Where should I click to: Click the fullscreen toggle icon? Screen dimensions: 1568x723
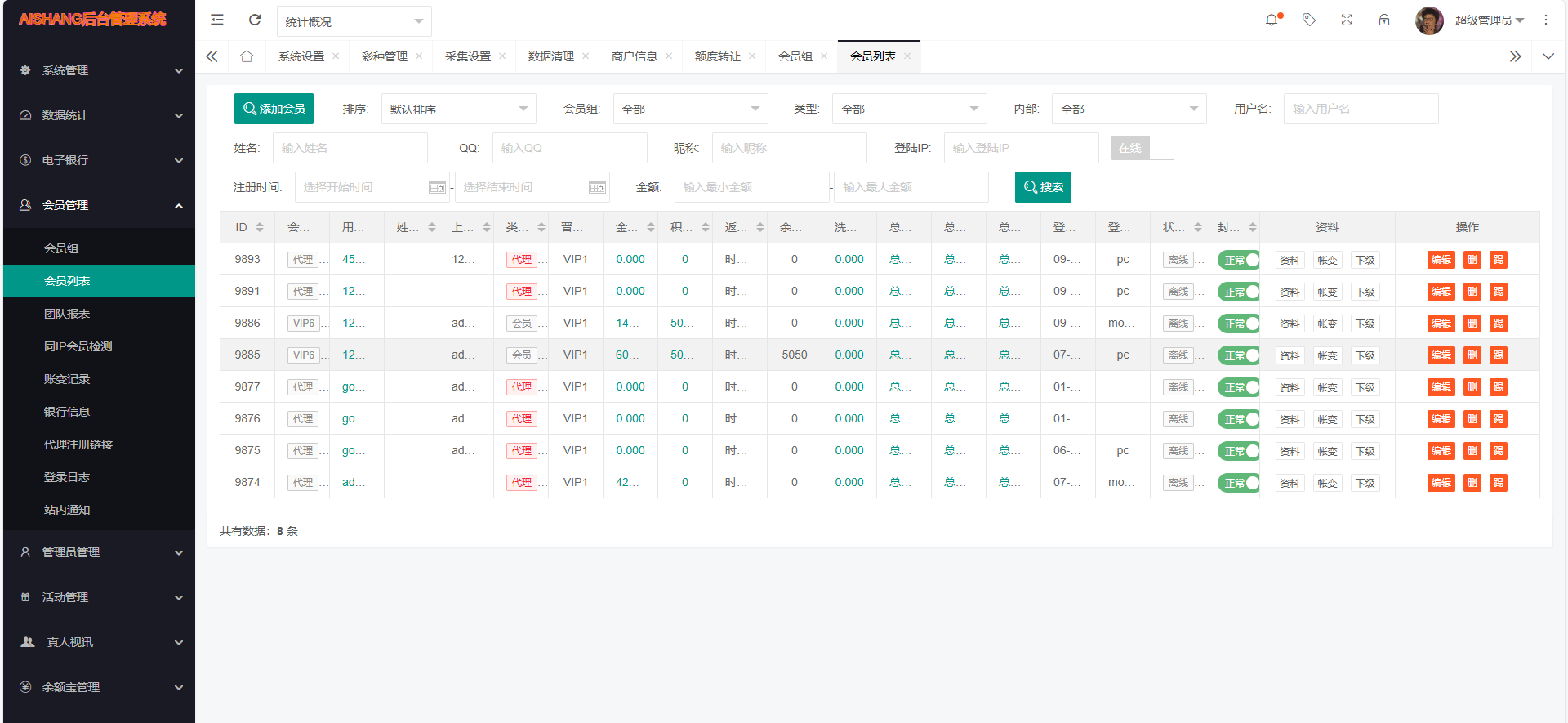[x=1347, y=20]
